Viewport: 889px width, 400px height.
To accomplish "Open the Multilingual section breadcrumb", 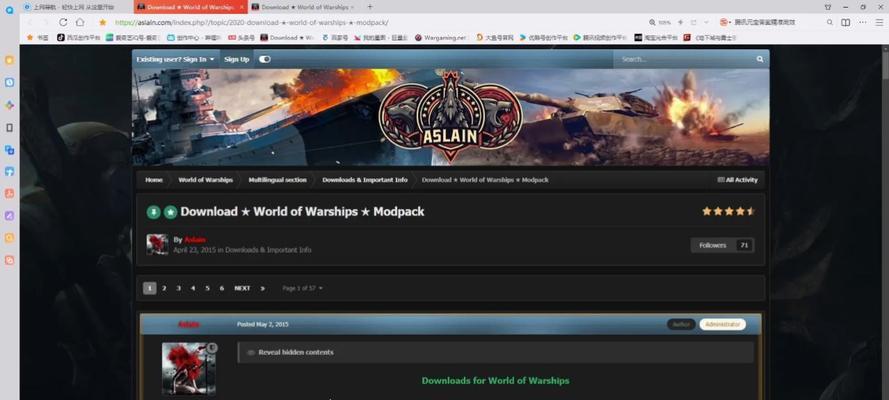I will 277,180.
